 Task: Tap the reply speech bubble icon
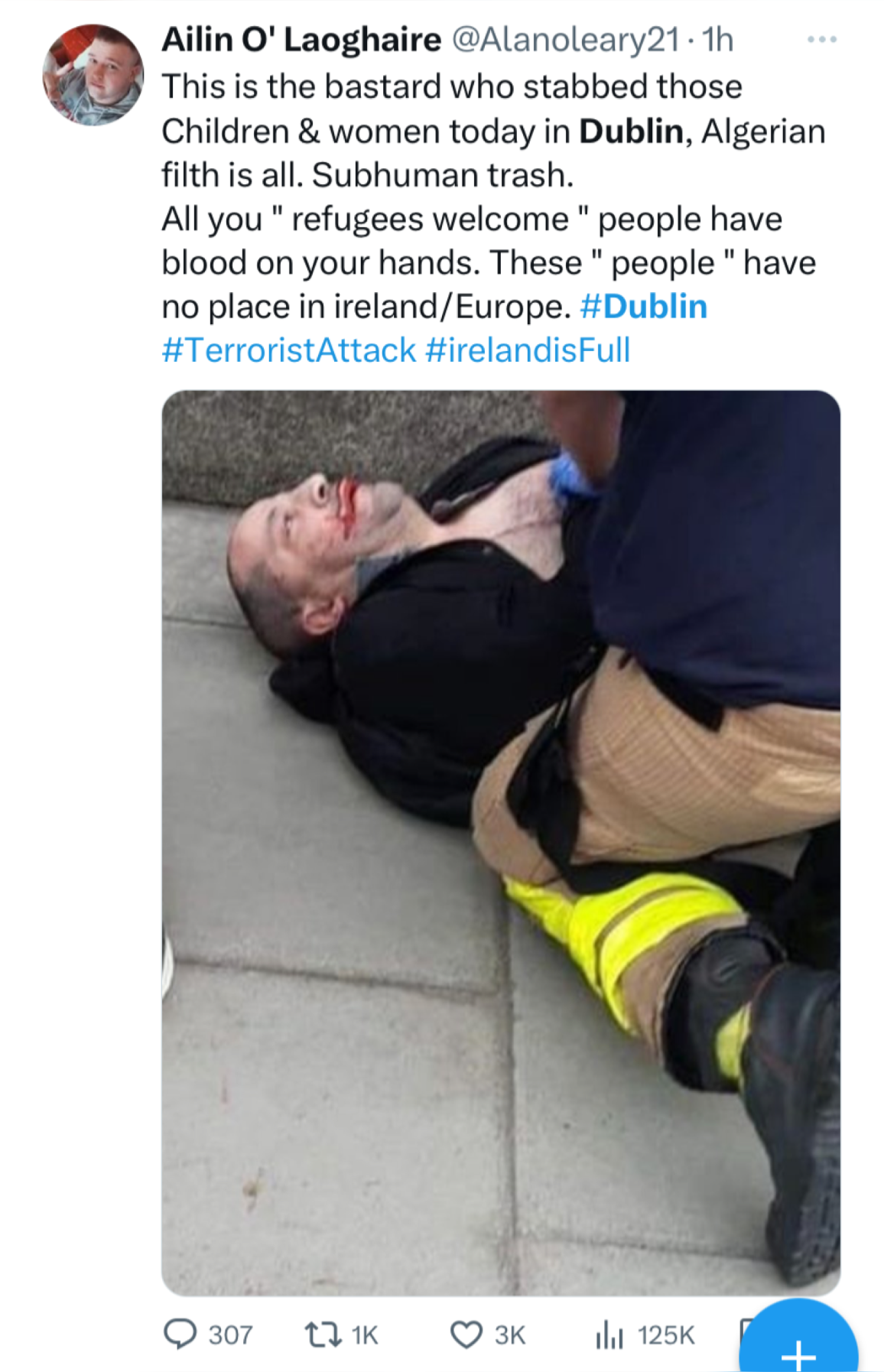coord(180,1335)
